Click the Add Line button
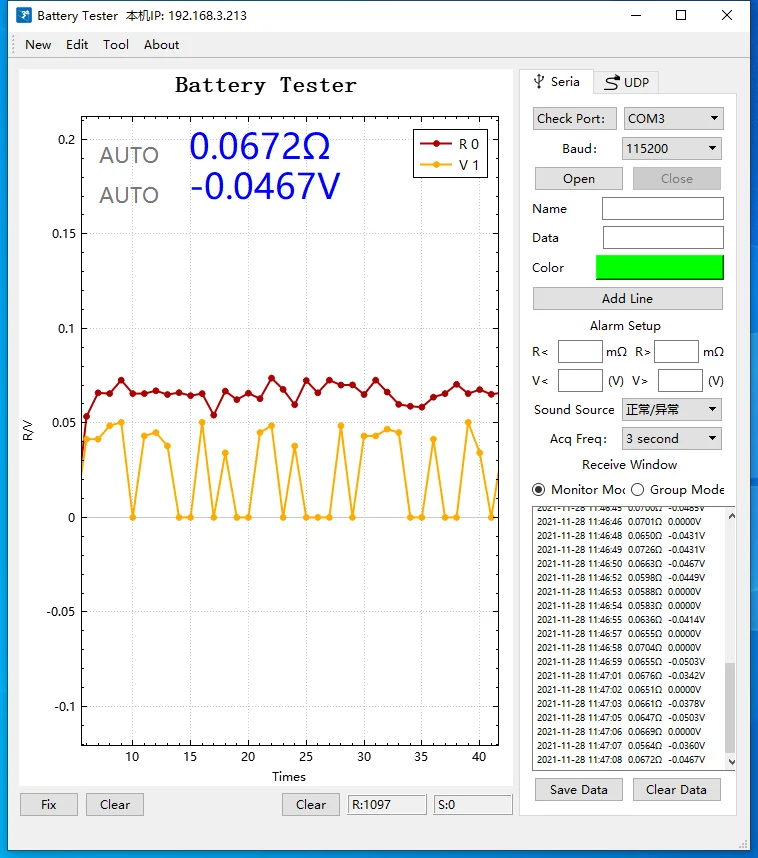The image size is (758, 858). [627, 299]
